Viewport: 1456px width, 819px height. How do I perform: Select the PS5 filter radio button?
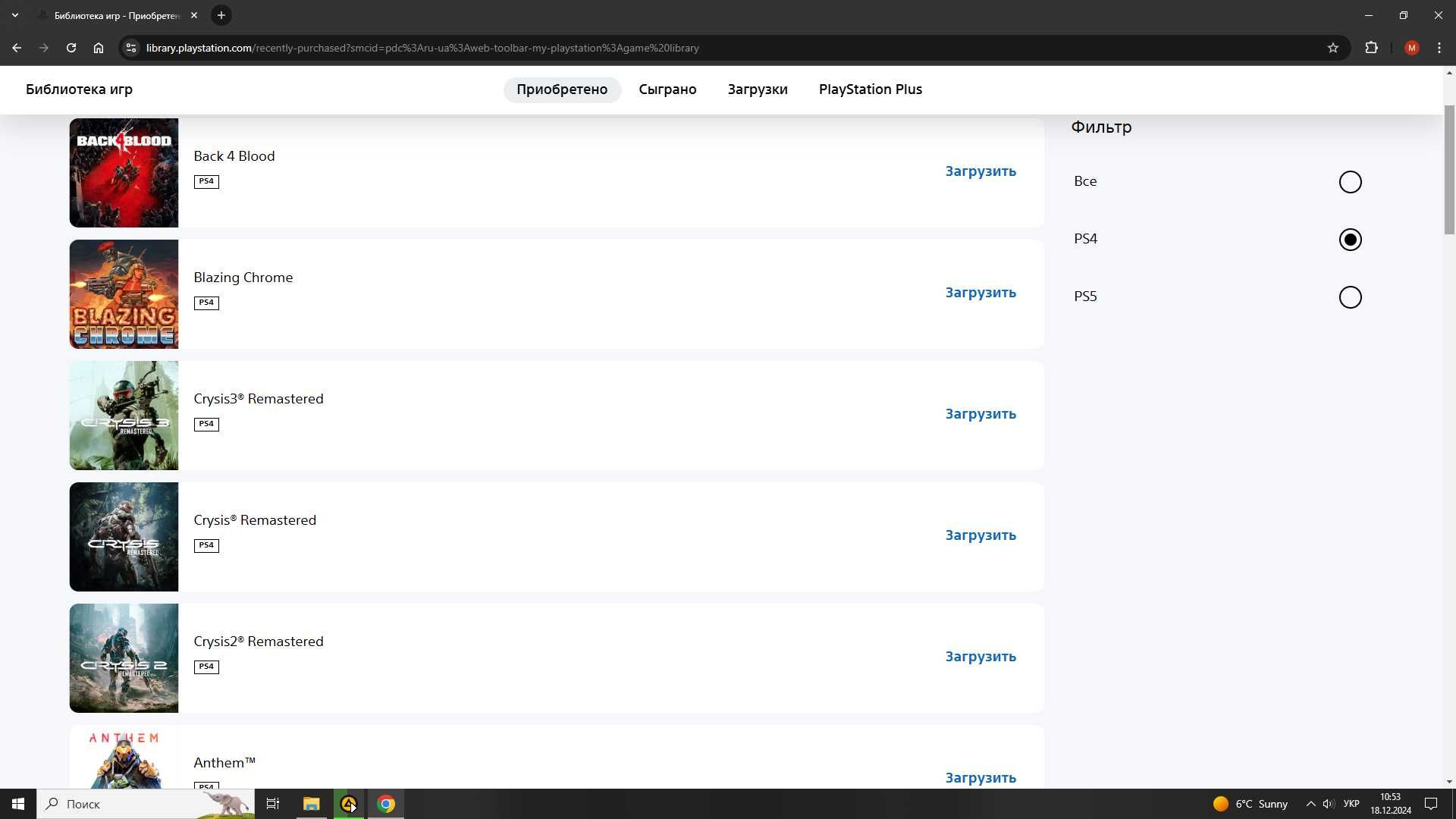[1350, 297]
